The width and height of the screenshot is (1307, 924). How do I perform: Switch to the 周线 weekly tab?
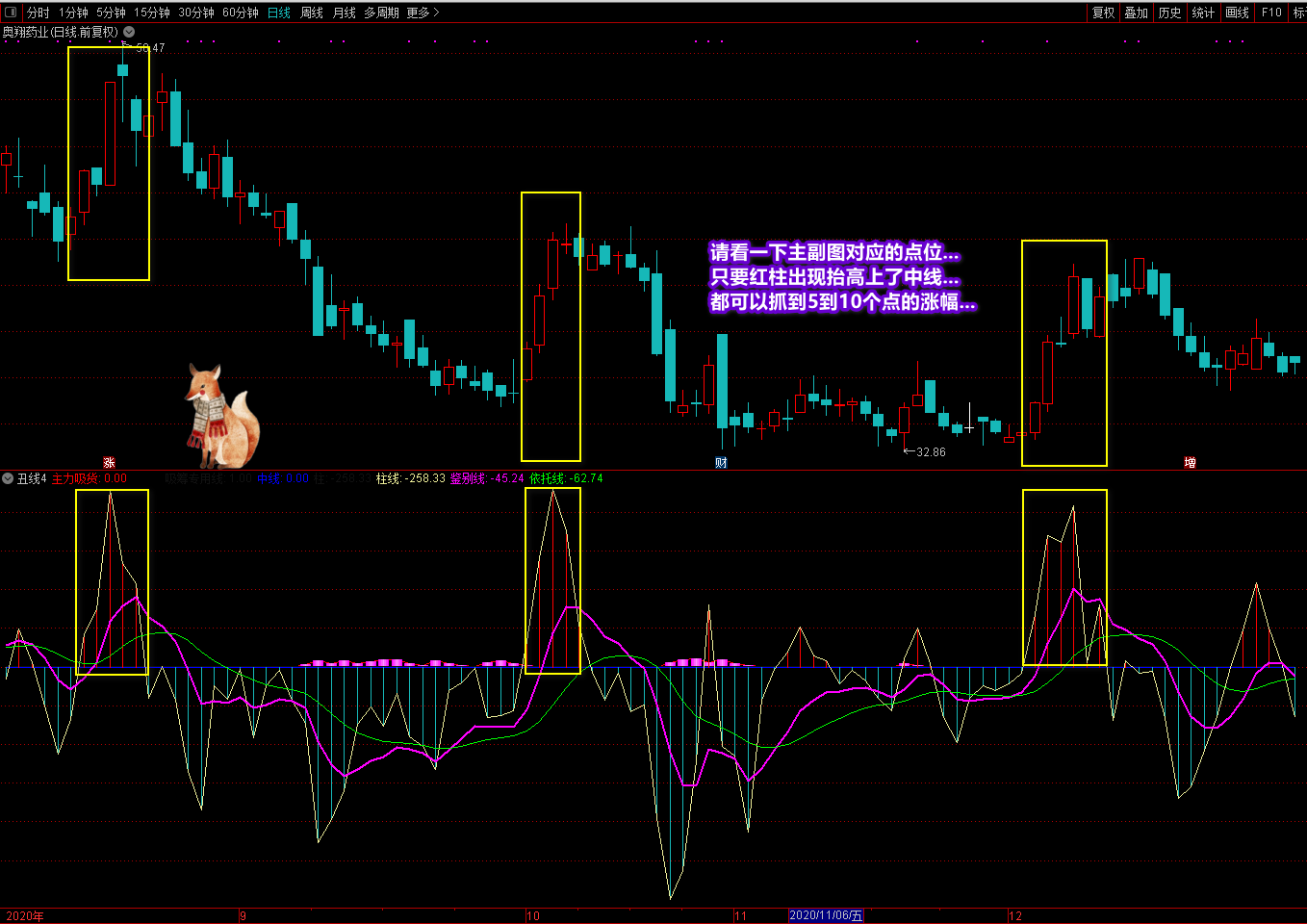point(311,13)
